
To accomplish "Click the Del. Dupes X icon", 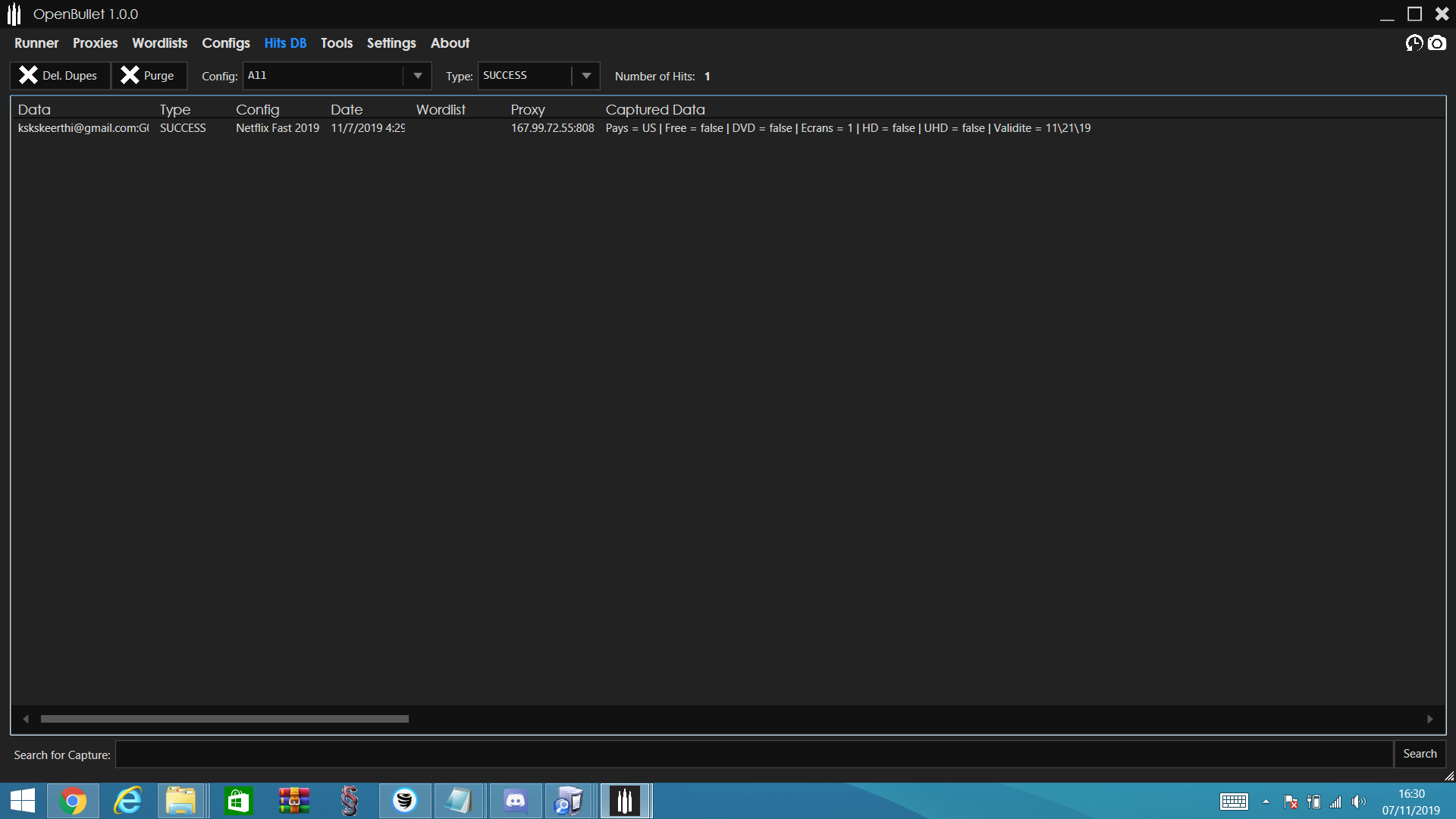I will (28, 75).
